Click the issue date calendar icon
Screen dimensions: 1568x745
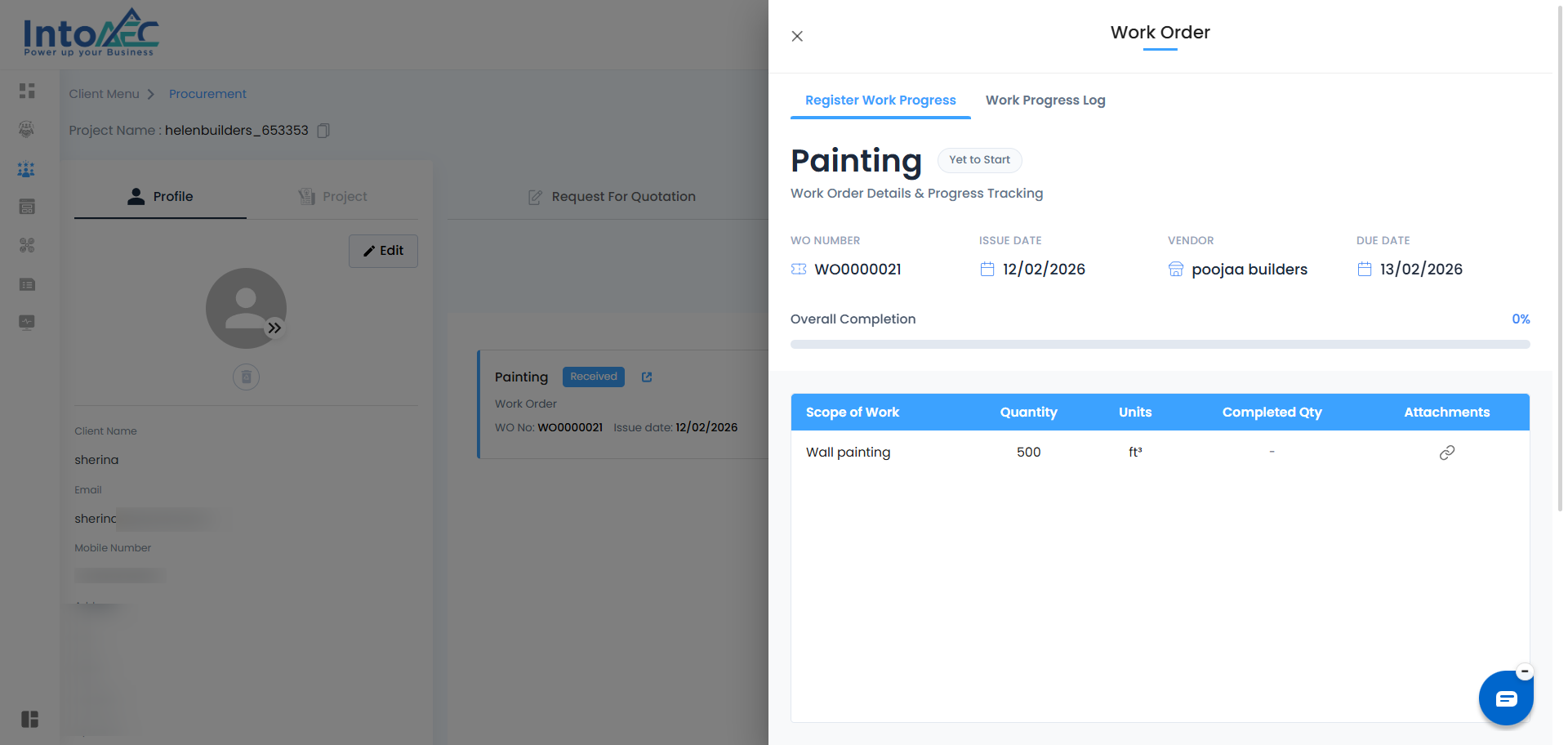[x=987, y=269]
